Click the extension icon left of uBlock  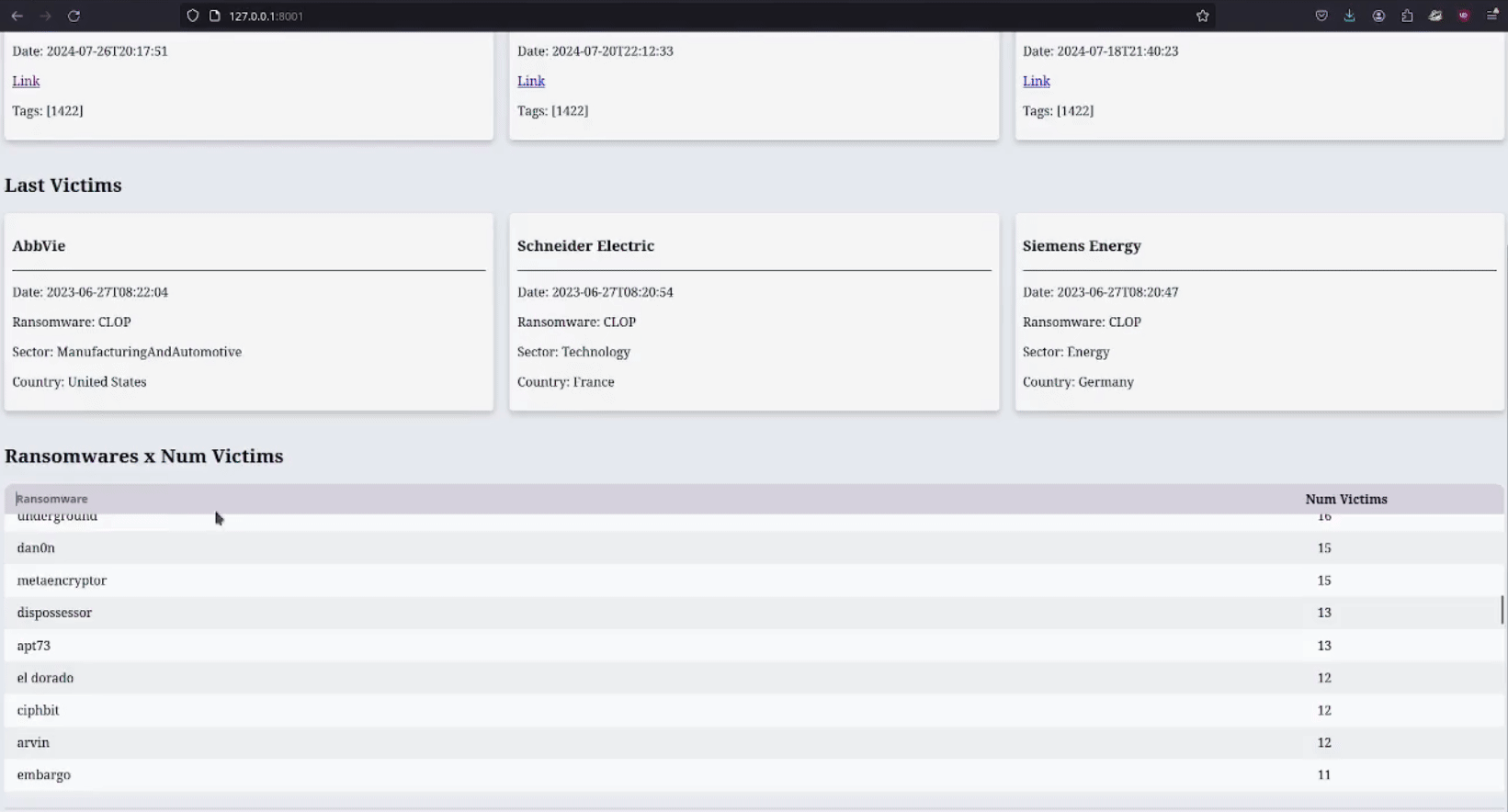[1435, 16]
